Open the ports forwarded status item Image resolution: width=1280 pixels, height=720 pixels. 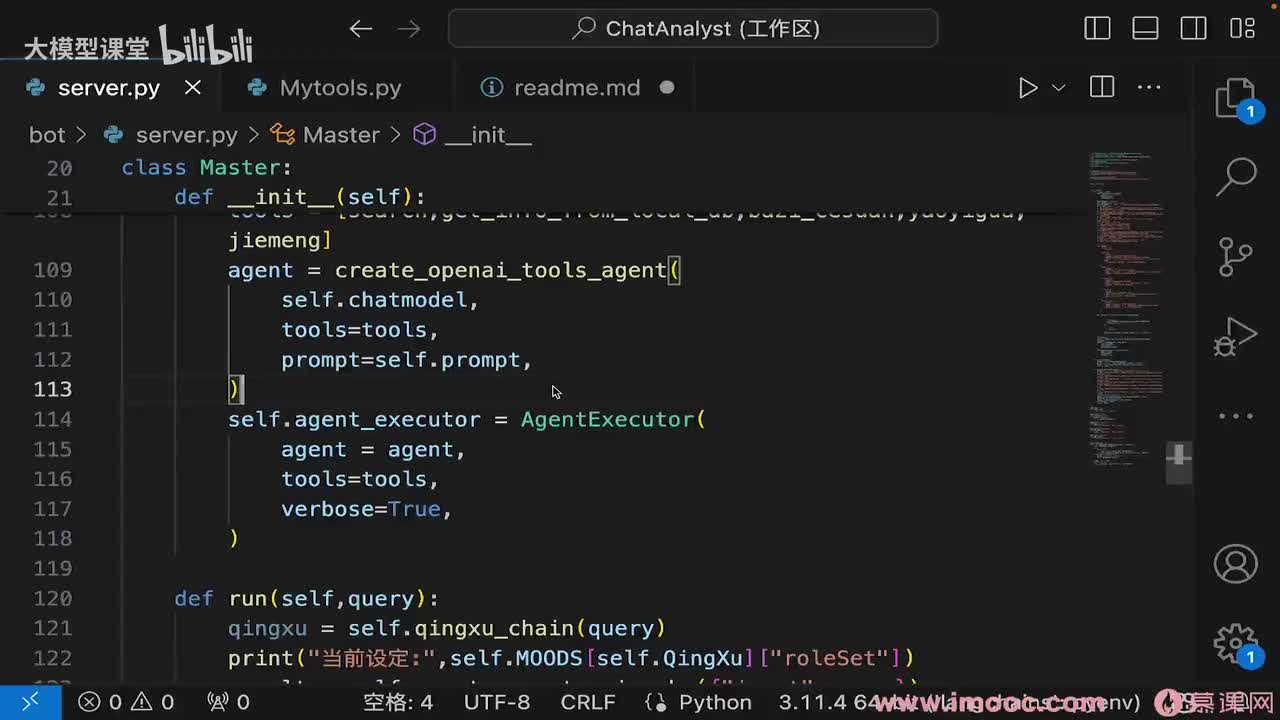coord(228,702)
